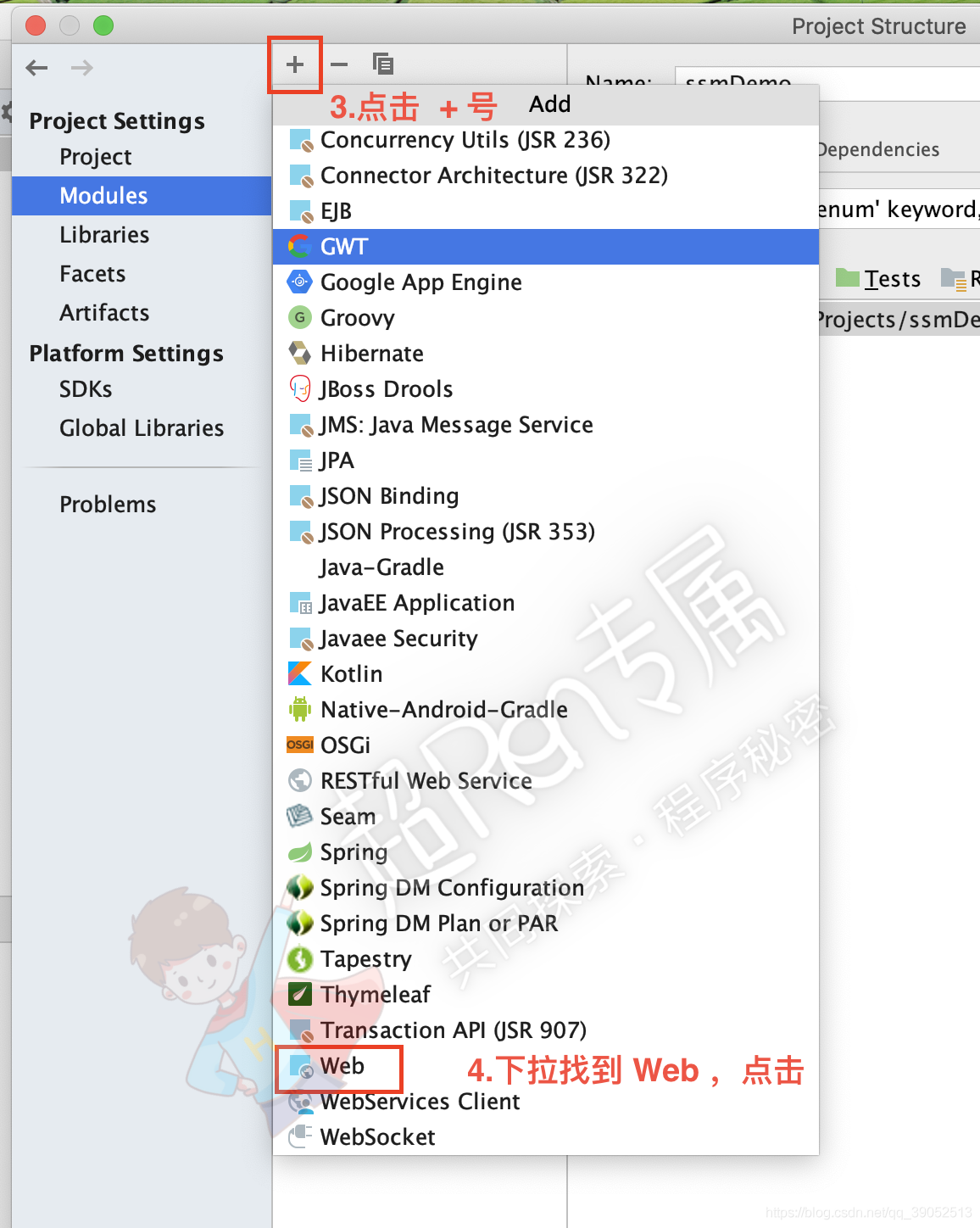Choose Java-Gradle from the Add list

pyautogui.click(x=546, y=567)
